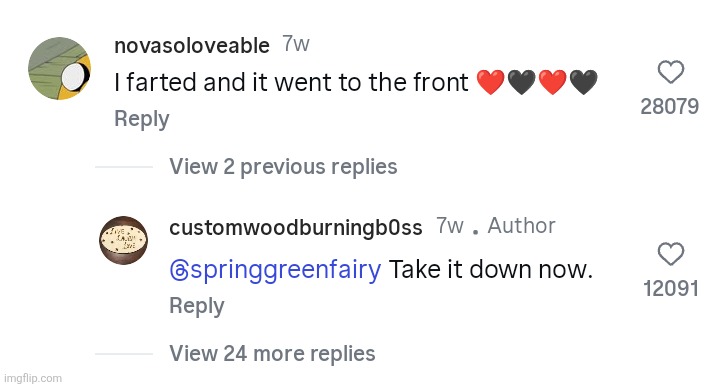Select the Author badge label
This screenshot has height=387, width=720.
(x=522, y=226)
